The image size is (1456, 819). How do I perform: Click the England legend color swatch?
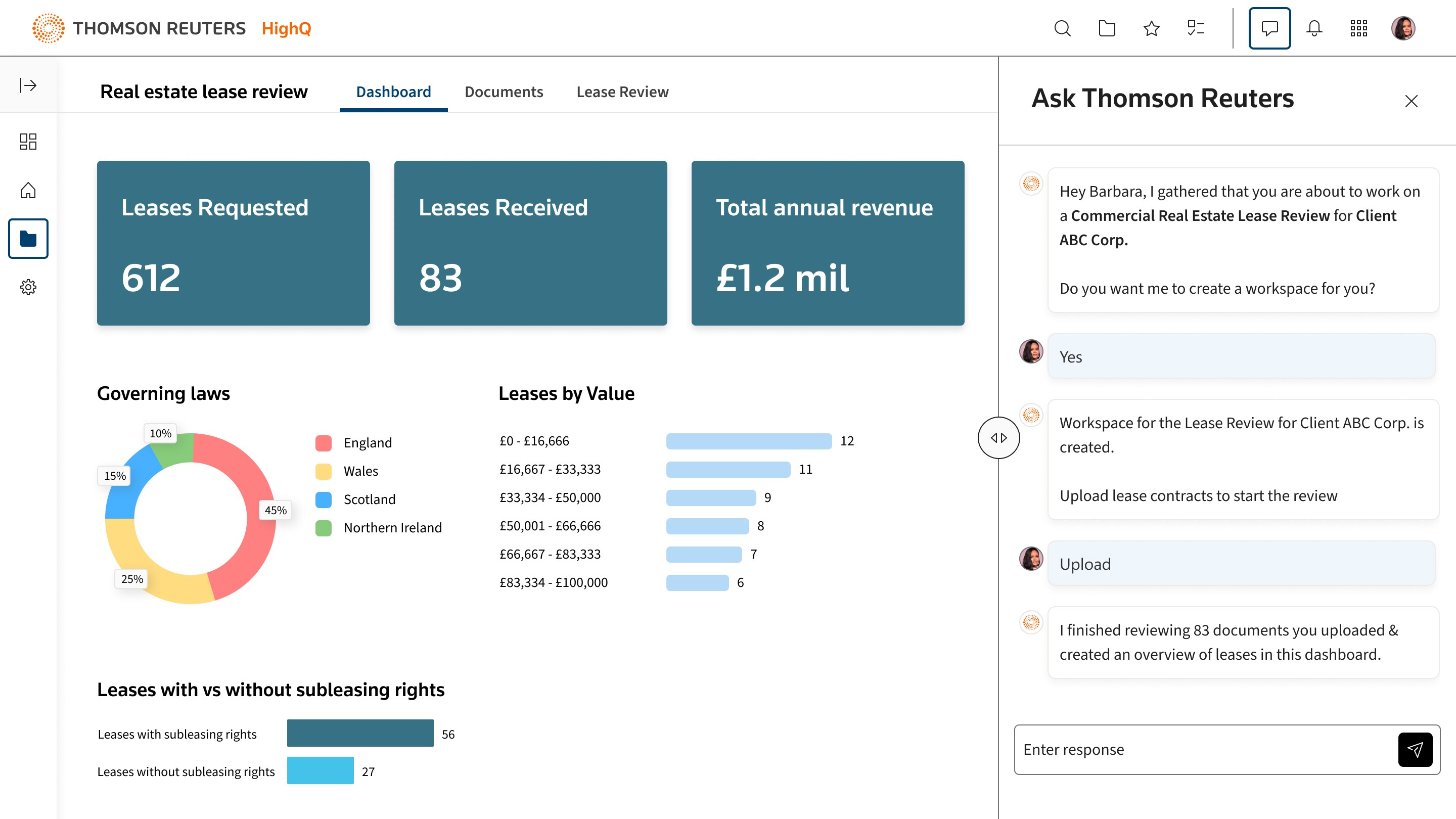(324, 442)
